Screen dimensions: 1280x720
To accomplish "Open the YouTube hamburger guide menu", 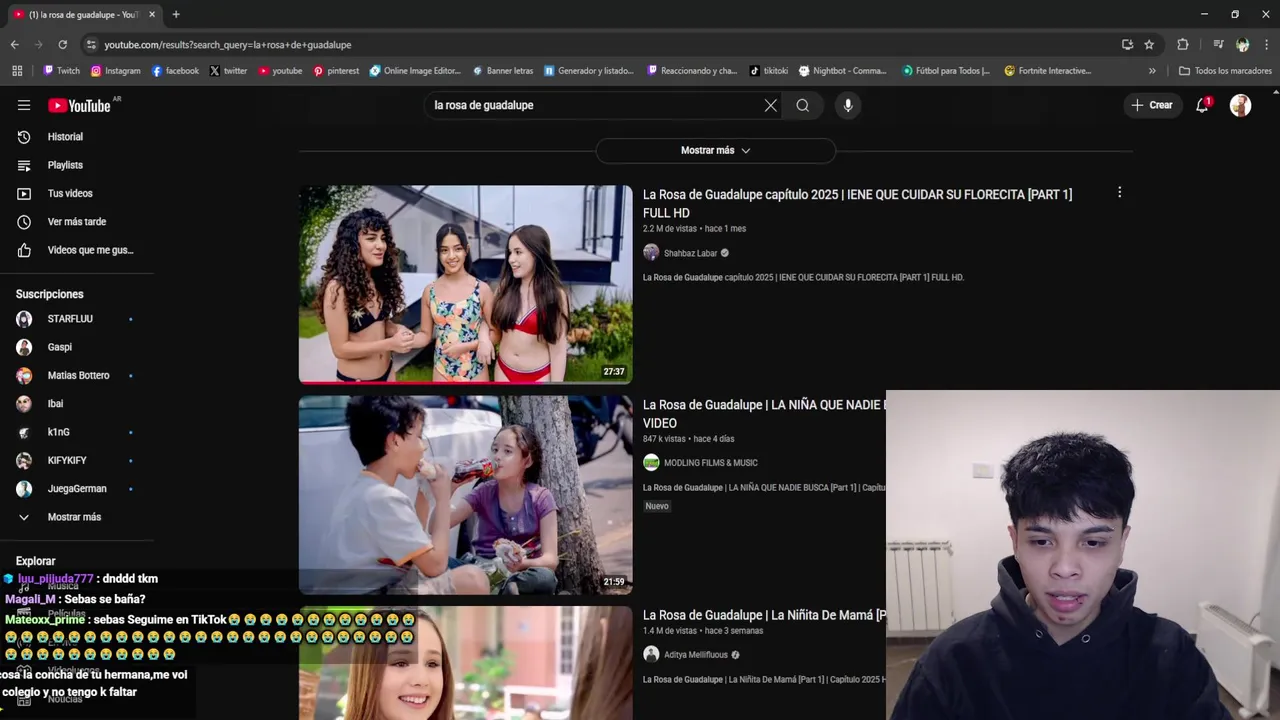I will [24, 105].
